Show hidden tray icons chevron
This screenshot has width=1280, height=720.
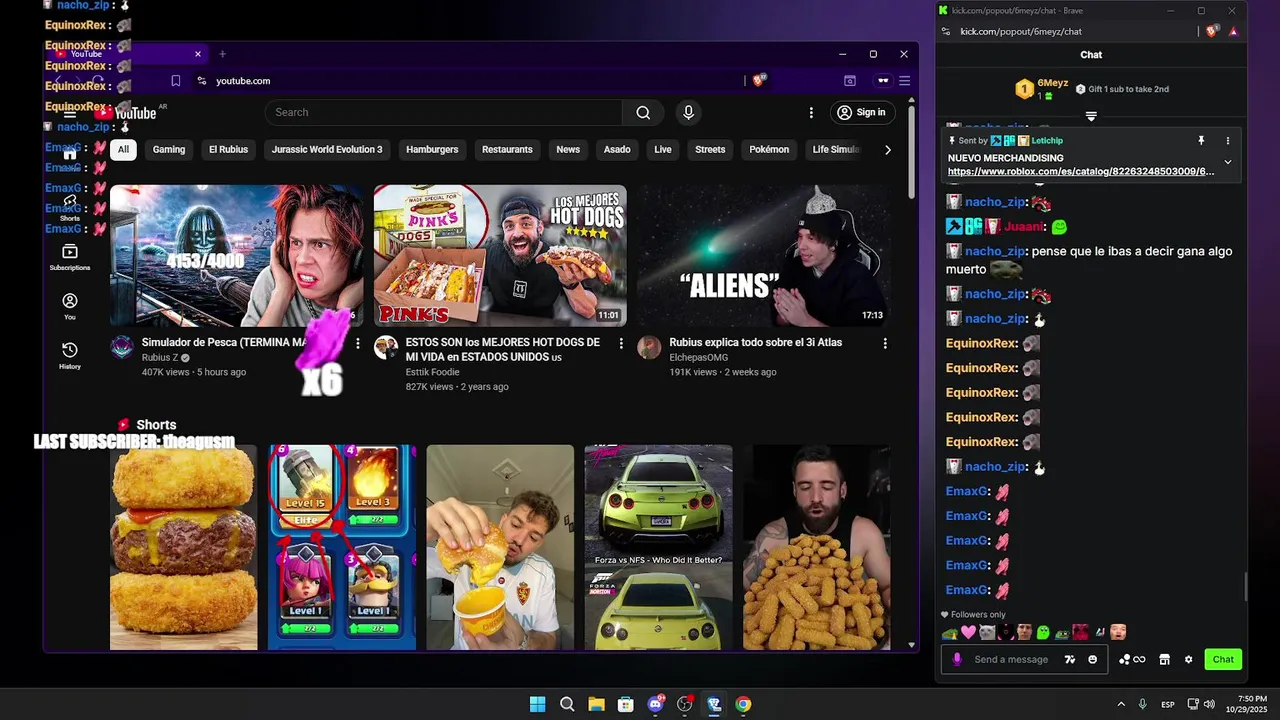pos(1121,704)
